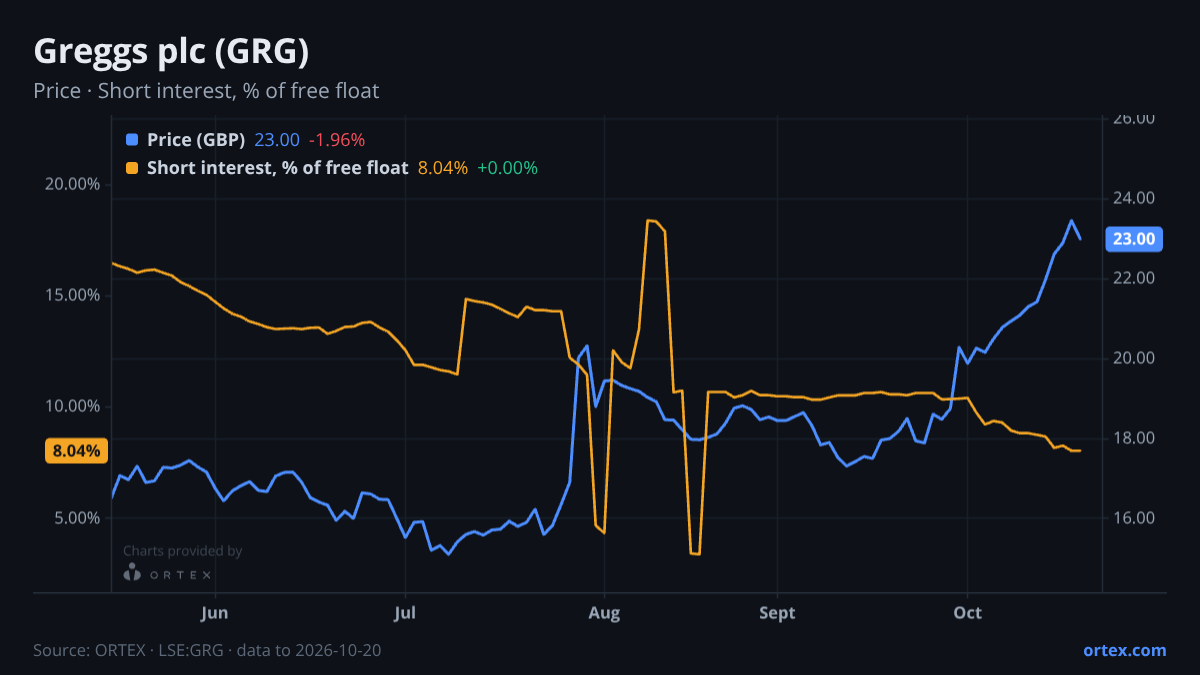This screenshot has height=675, width=1200.
Task: Click the 15.00% left axis label
Action: click(x=70, y=295)
